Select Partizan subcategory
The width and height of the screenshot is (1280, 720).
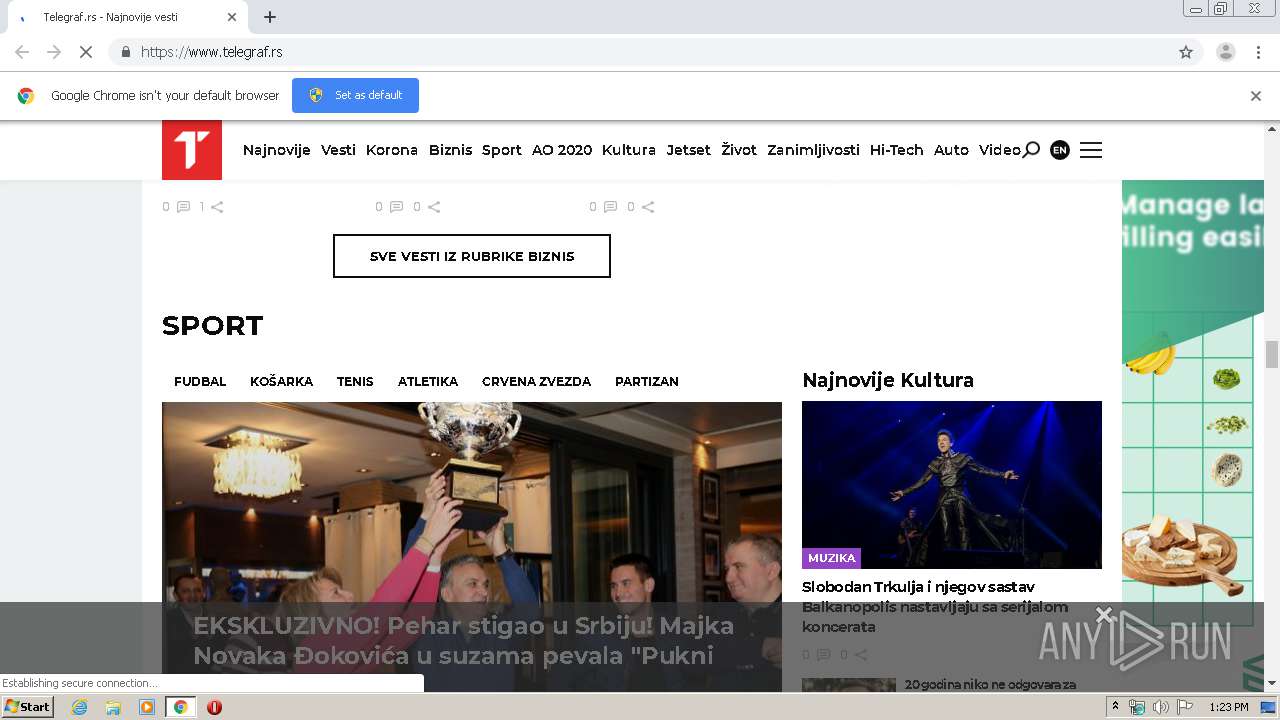(647, 381)
